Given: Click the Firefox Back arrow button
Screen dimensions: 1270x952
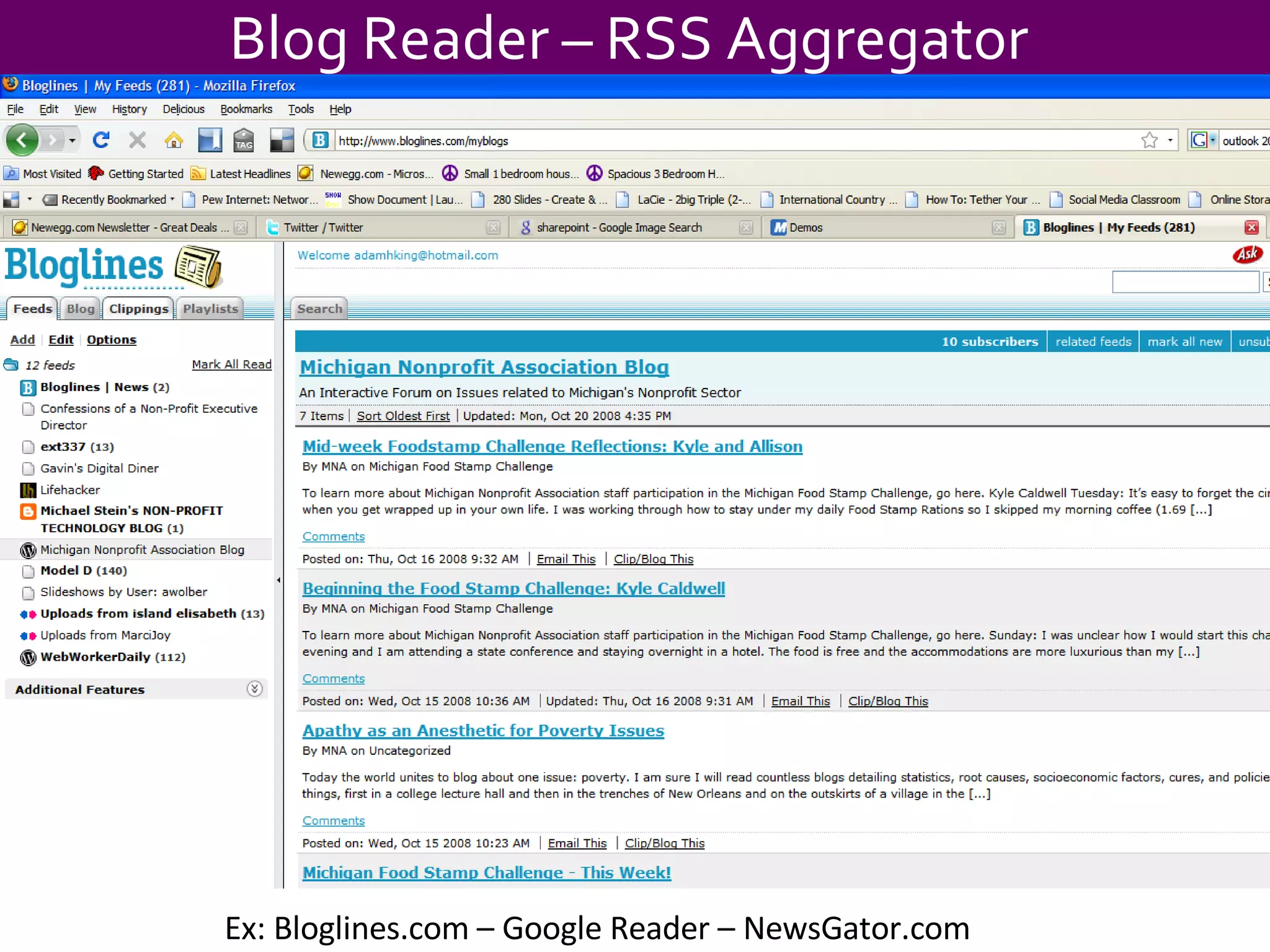Looking at the screenshot, I should (22, 140).
